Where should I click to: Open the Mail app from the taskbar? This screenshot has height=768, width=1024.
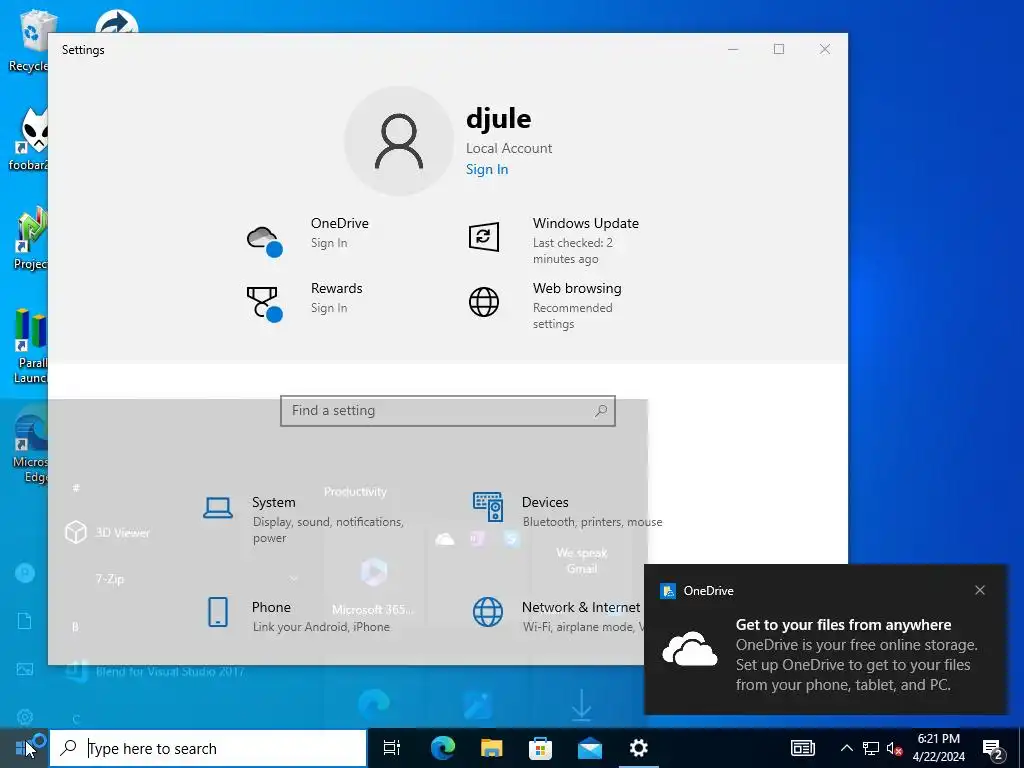point(590,748)
